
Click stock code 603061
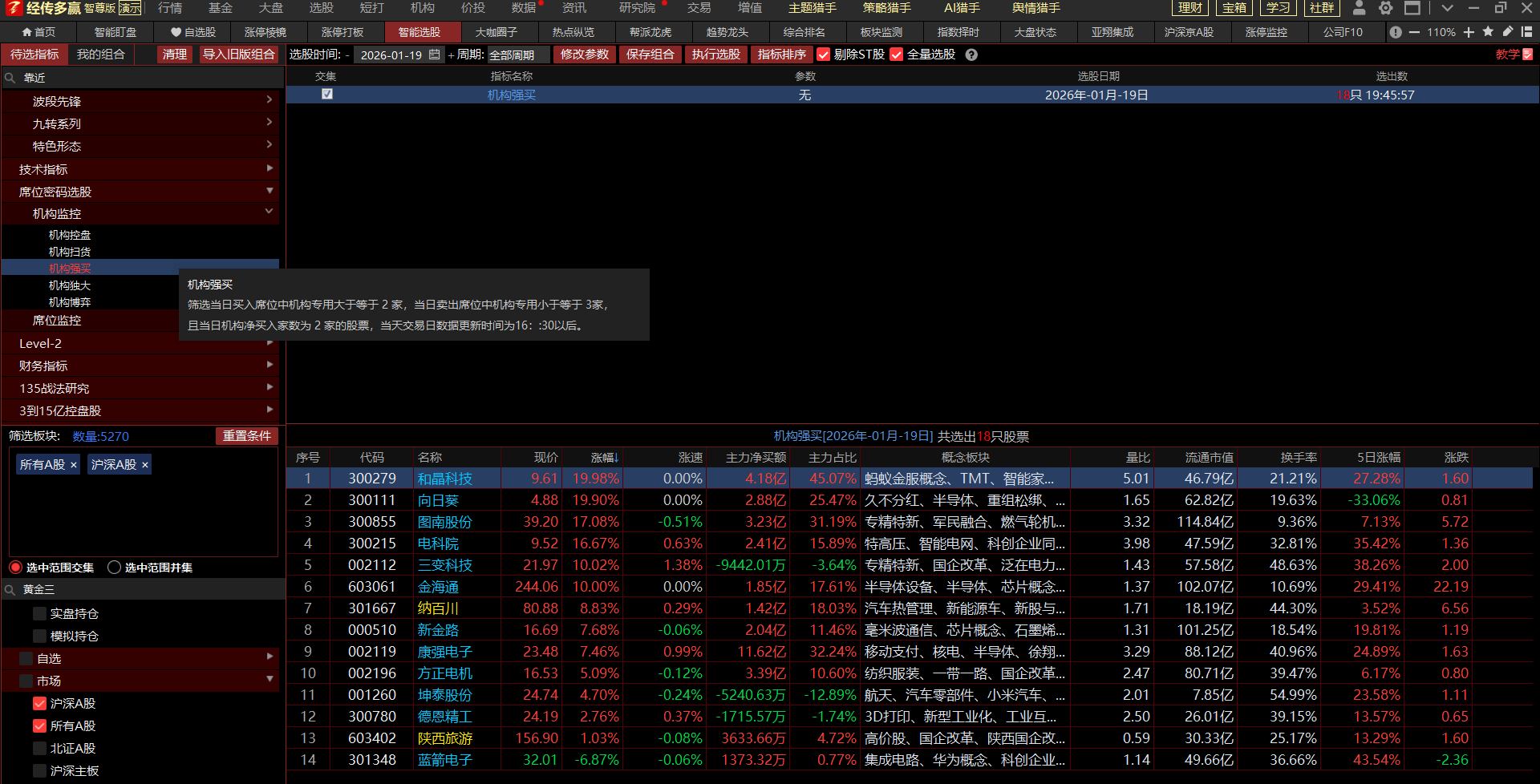tap(372, 587)
